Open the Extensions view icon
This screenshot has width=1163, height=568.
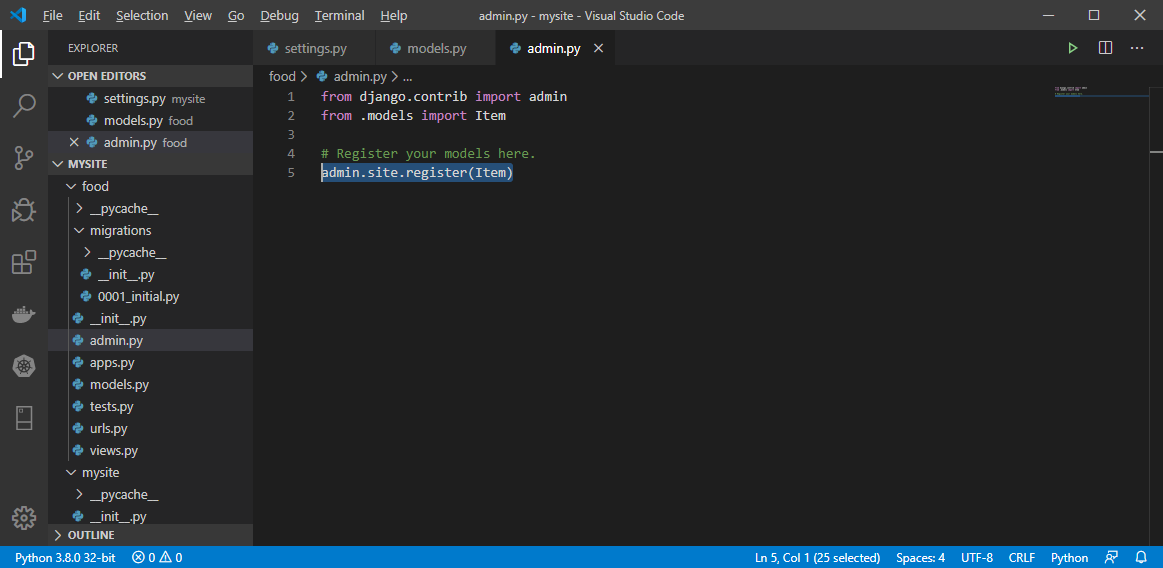pyautogui.click(x=24, y=262)
